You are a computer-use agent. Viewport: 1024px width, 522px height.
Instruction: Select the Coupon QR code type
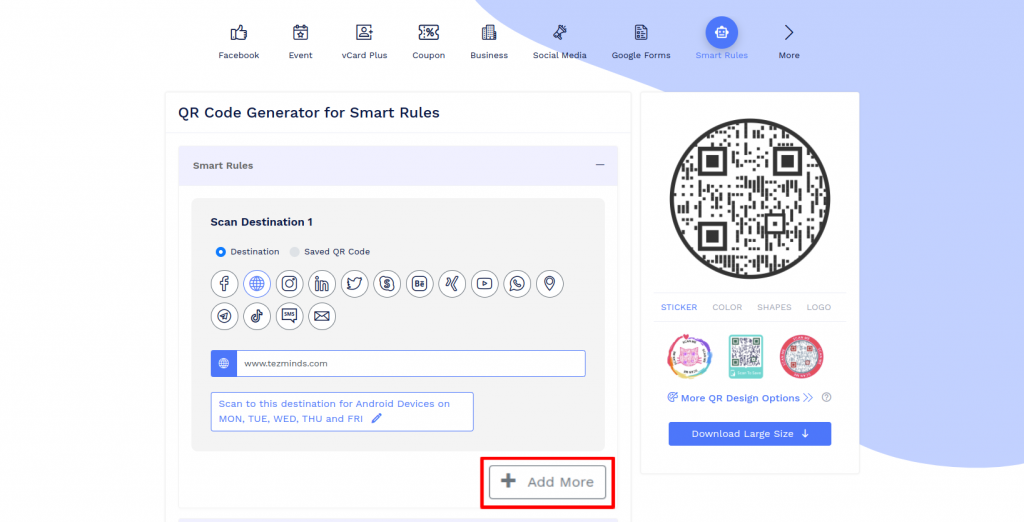point(428,41)
